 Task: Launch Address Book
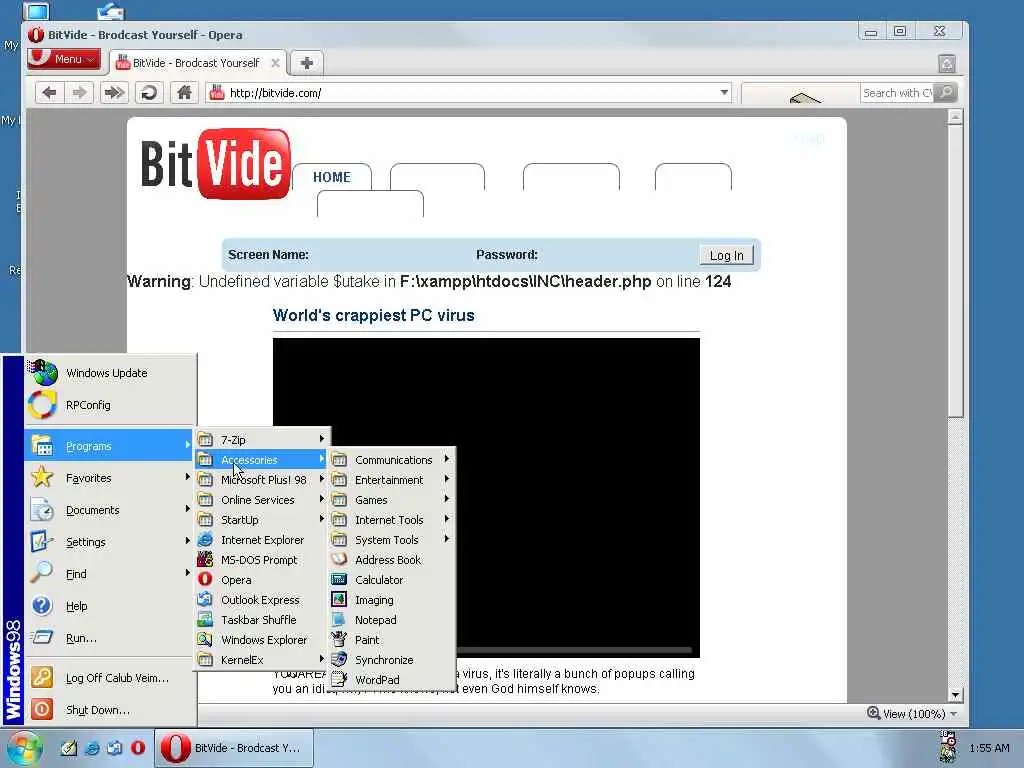392,560
